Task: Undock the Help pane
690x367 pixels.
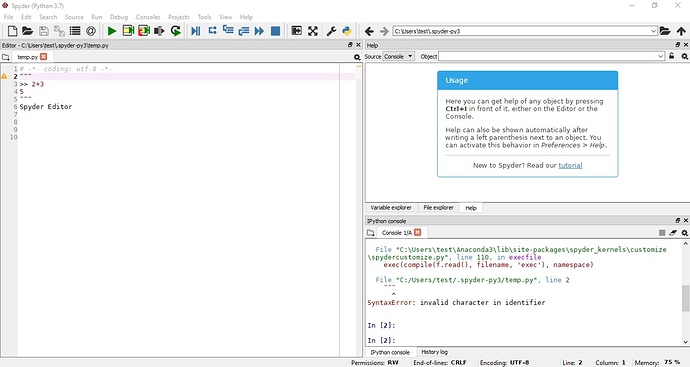Action: pyautogui.click(x=678, y=44)
